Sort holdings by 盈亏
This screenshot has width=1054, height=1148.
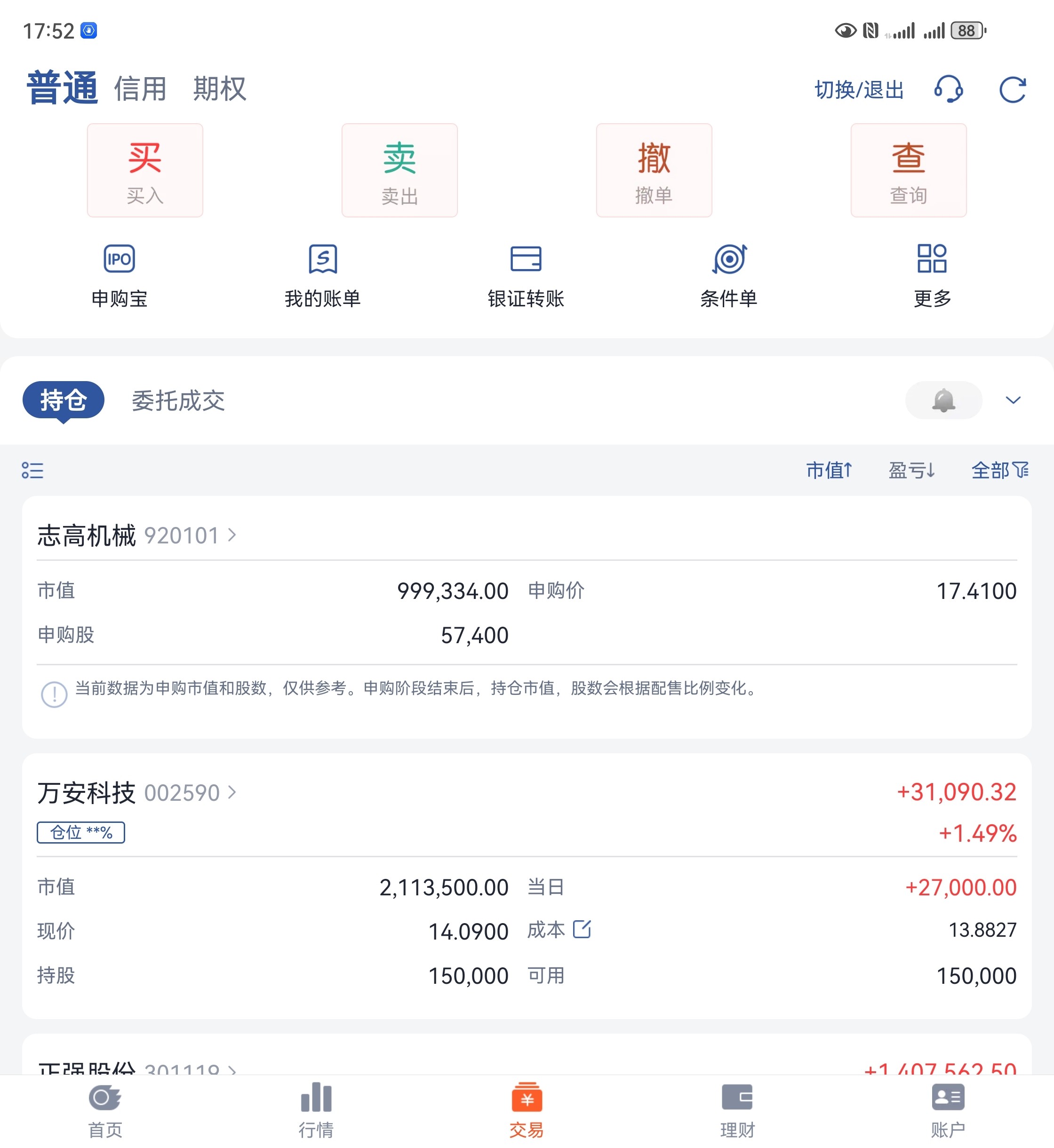pos(911,470)
